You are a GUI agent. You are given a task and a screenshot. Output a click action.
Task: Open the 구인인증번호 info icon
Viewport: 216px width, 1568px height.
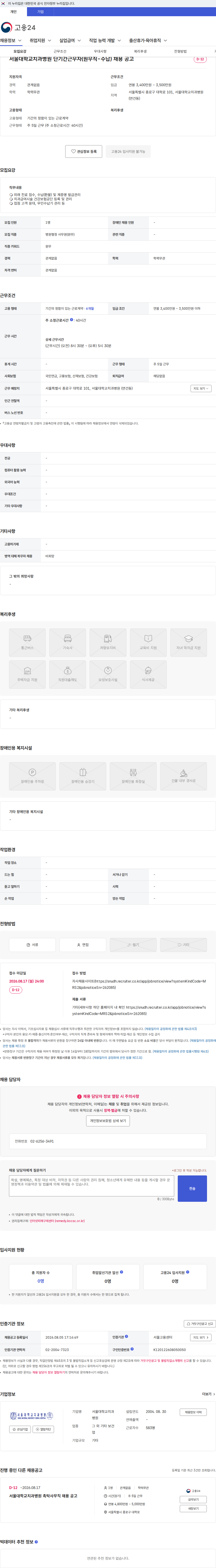[132, 1349]
